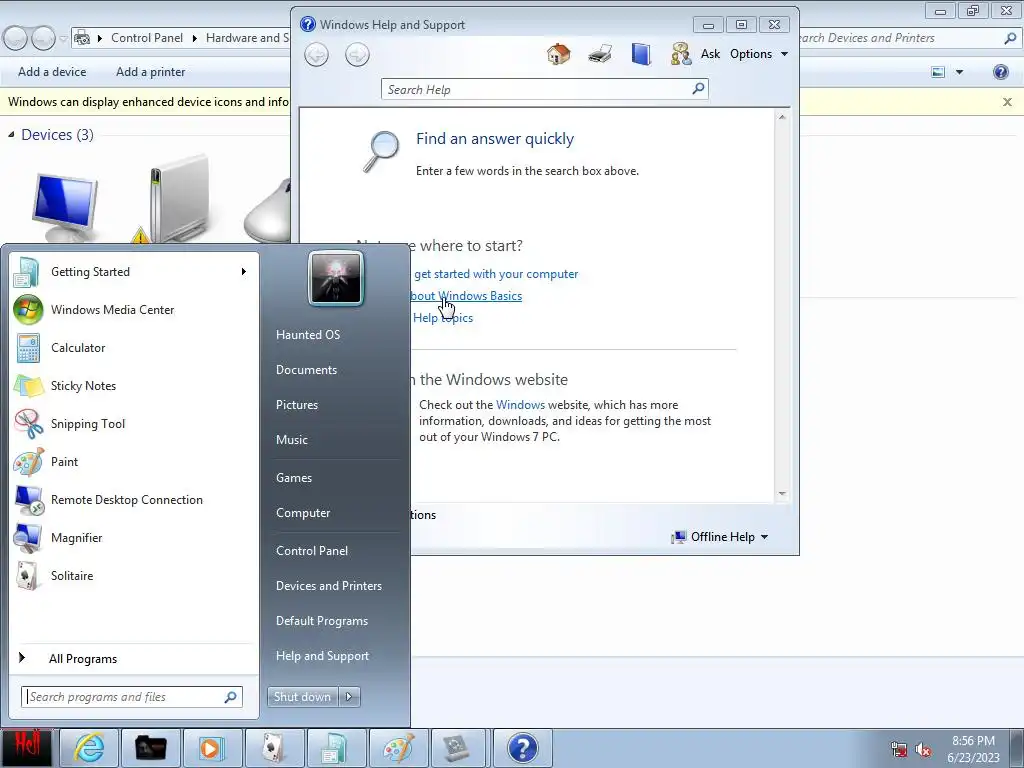The width and height of the screenshot is (1024, 768).
Task: Click Help home icon in Help window
Action: click(558, 54)
